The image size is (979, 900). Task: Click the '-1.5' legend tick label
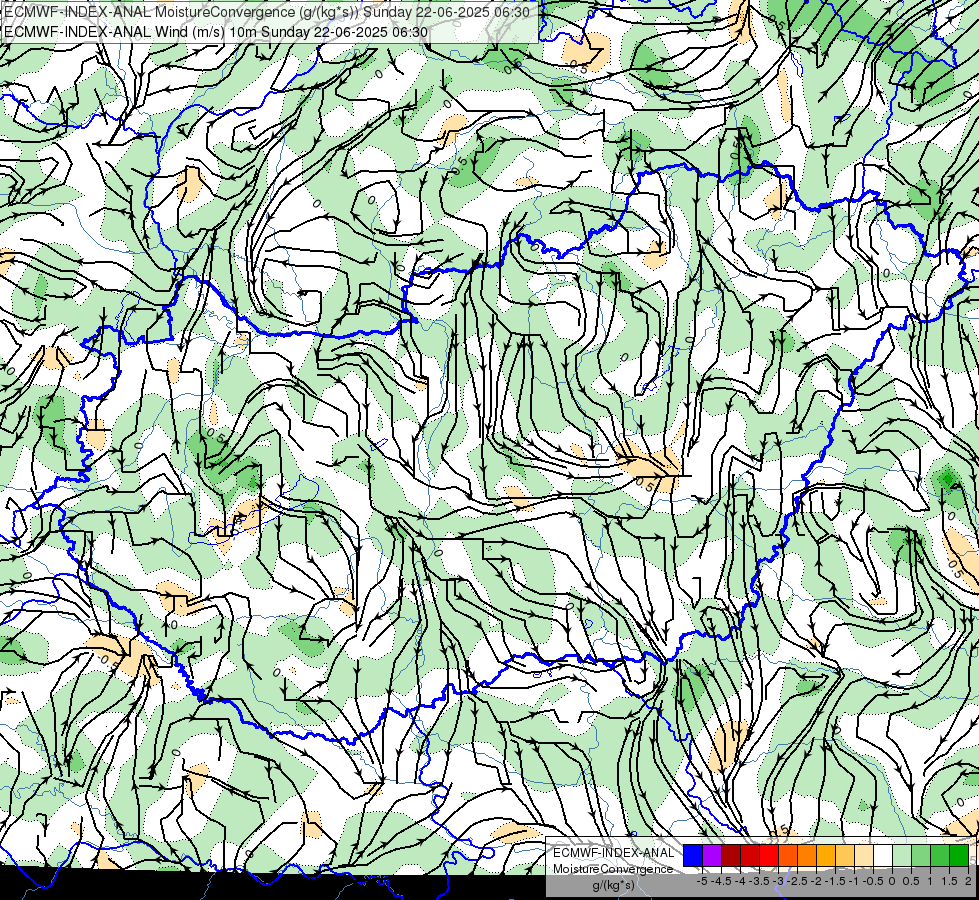coord(835,881)
